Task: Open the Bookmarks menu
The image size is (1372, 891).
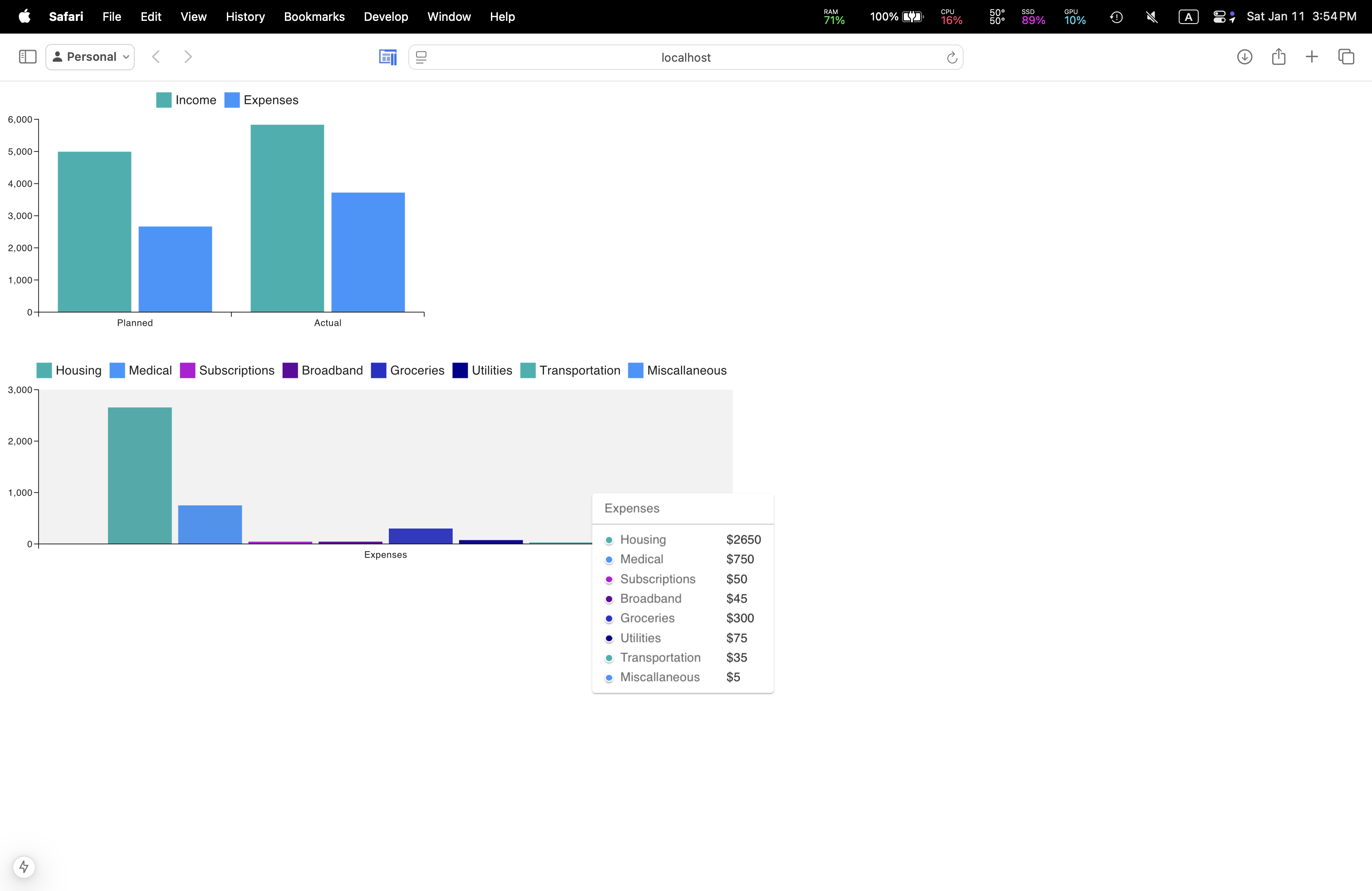Action: coord(314,17)
